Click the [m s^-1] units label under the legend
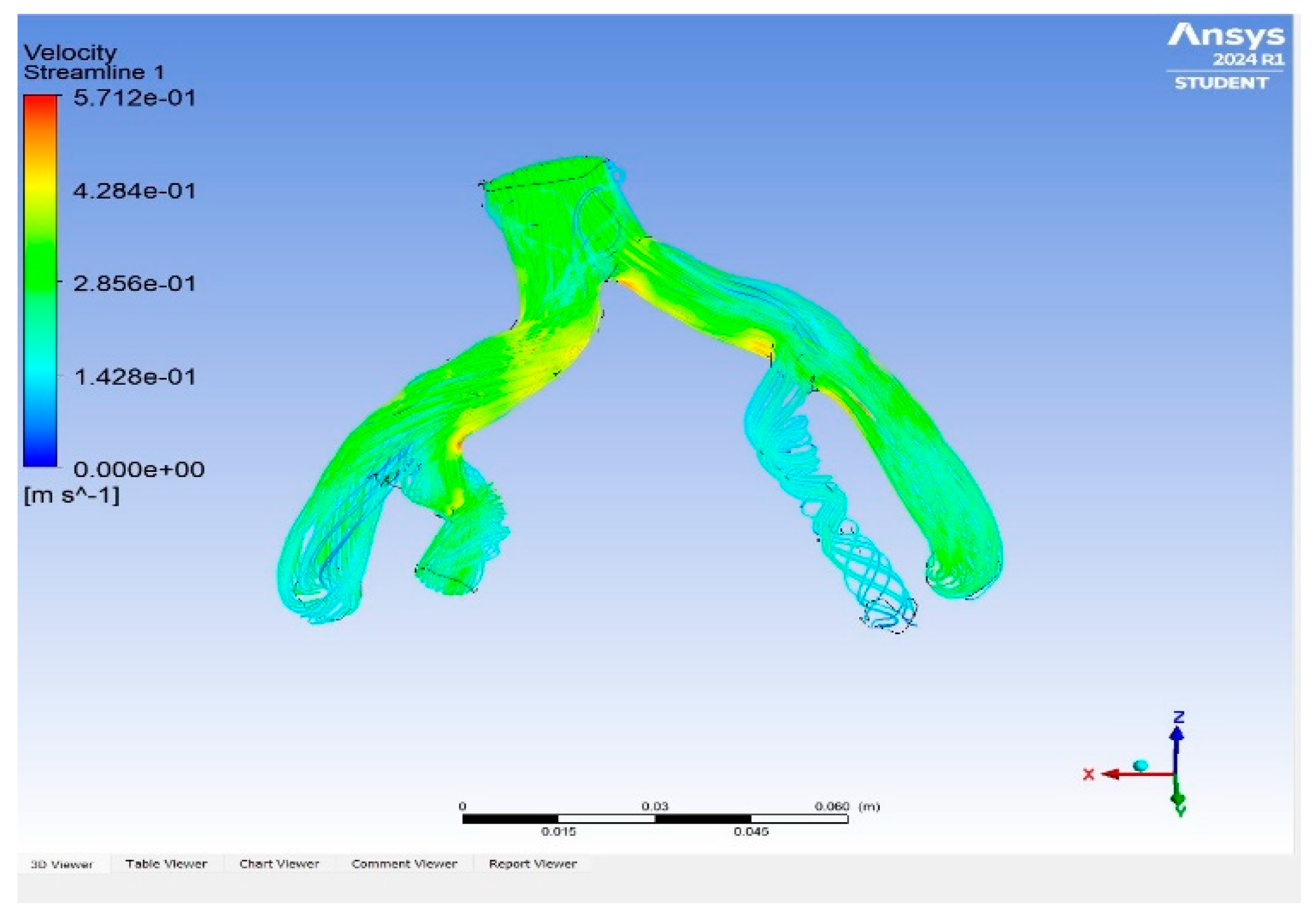Image resolution: width=1316 pixels, height=920 pixels. 72,495
